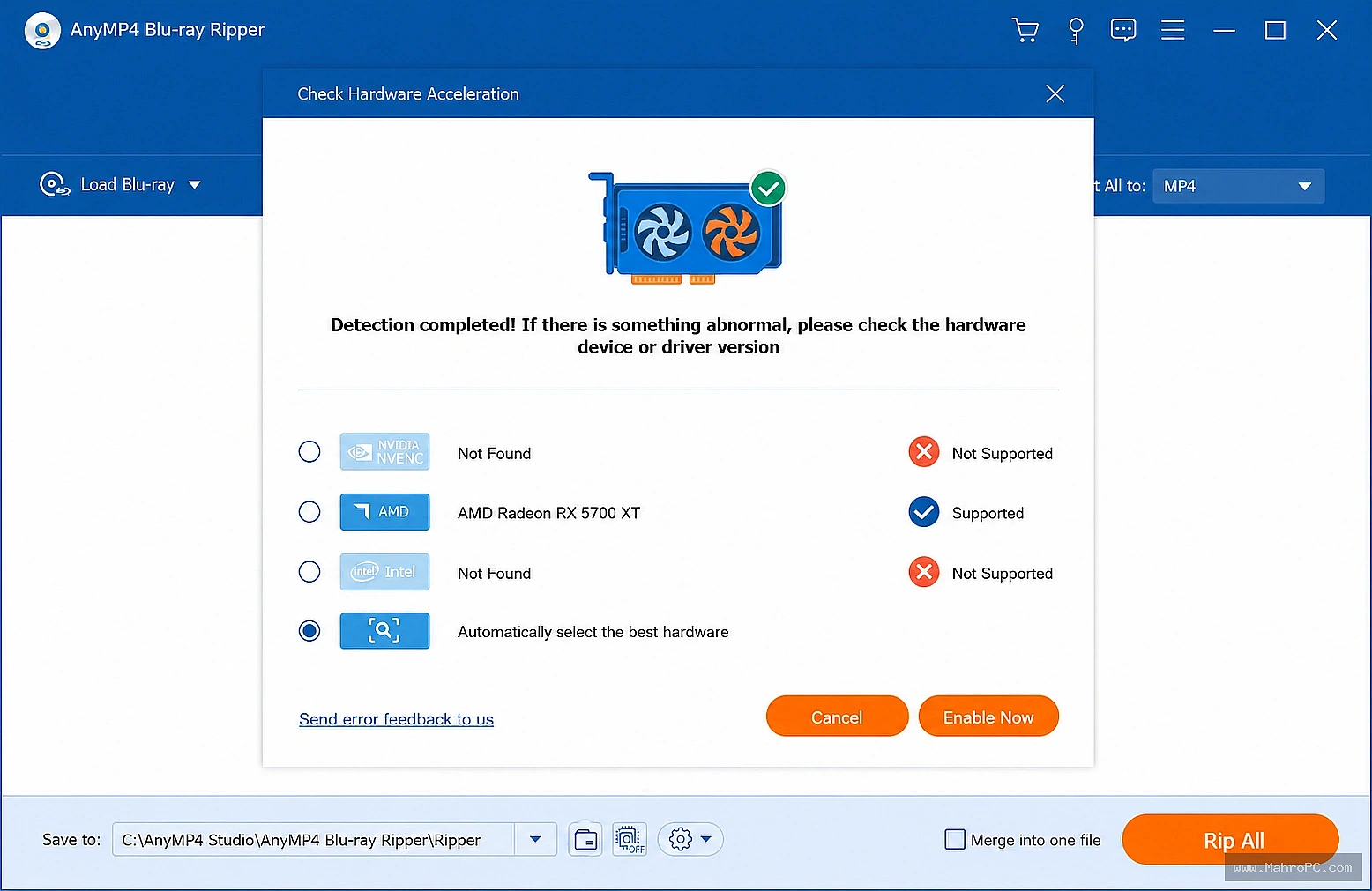Select the automatic best hardware radio button
Image resolution: width=1372 pixels, height=891 pixels.
tap(309, 631)
